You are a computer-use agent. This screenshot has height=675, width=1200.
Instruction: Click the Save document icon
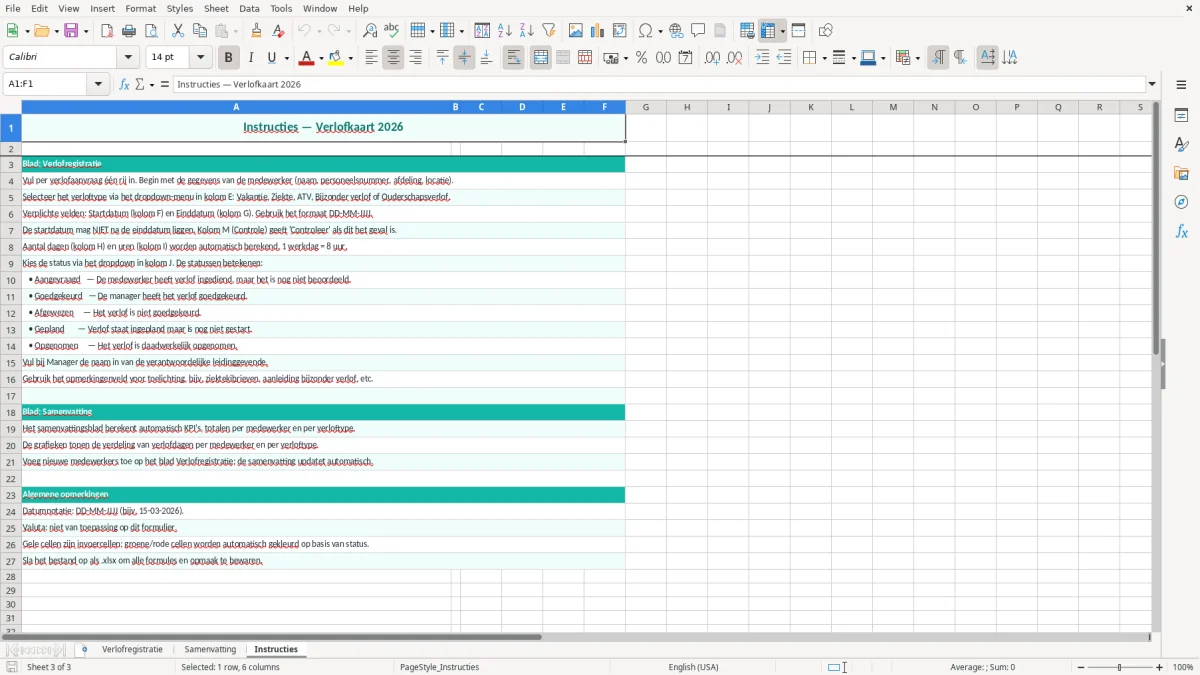[71, 31]
